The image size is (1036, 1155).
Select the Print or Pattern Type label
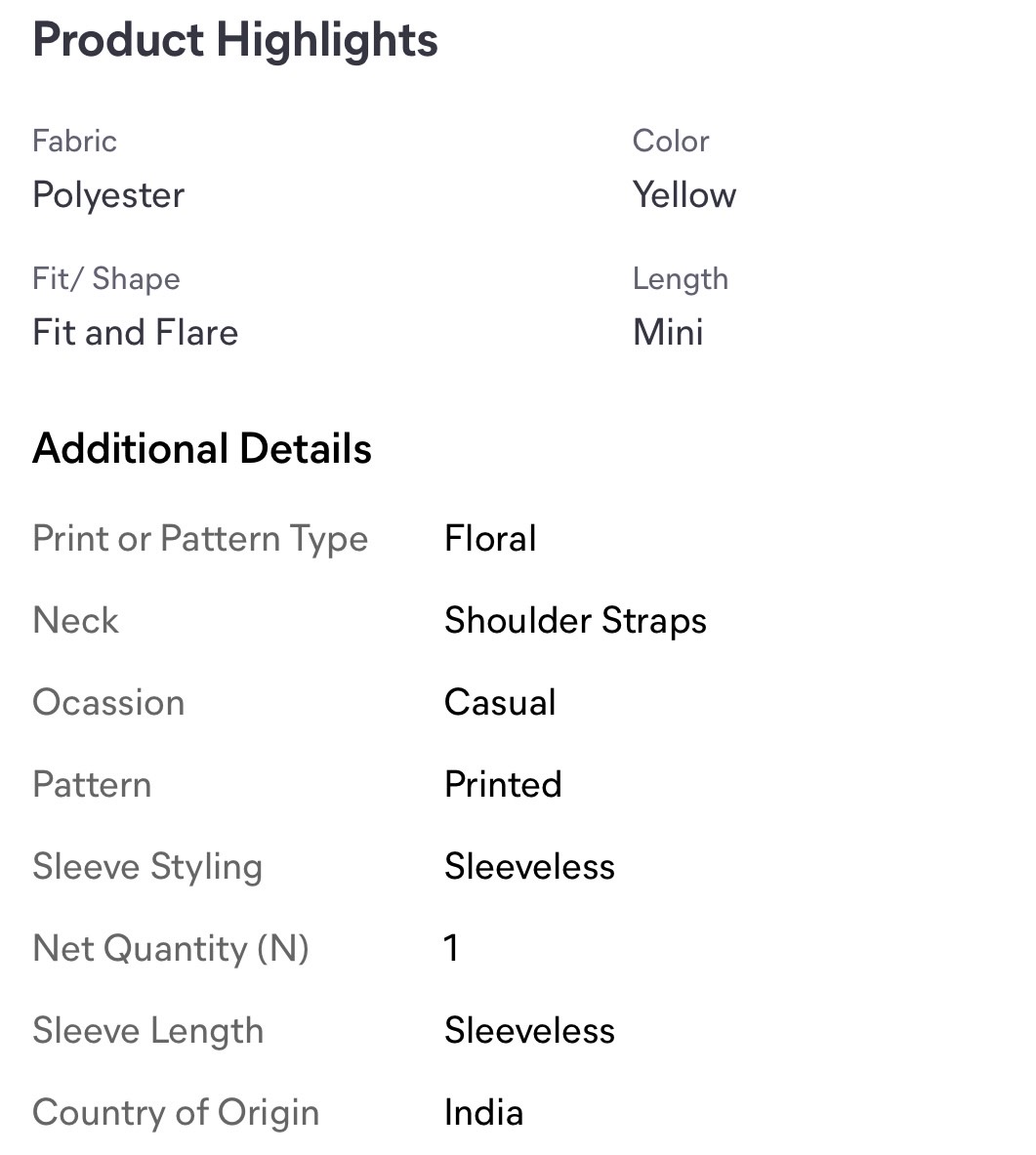pyautogui.click(x=200, y=539)
